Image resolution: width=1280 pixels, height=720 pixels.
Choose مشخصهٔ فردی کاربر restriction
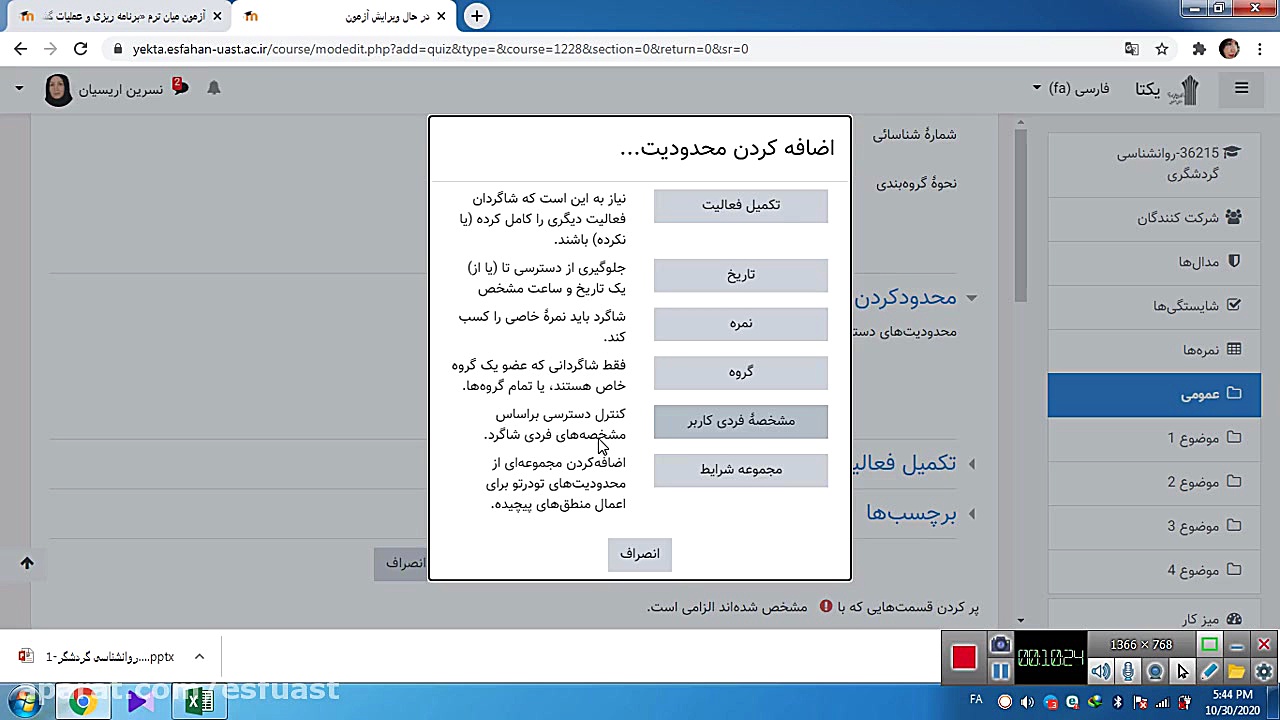741,421
